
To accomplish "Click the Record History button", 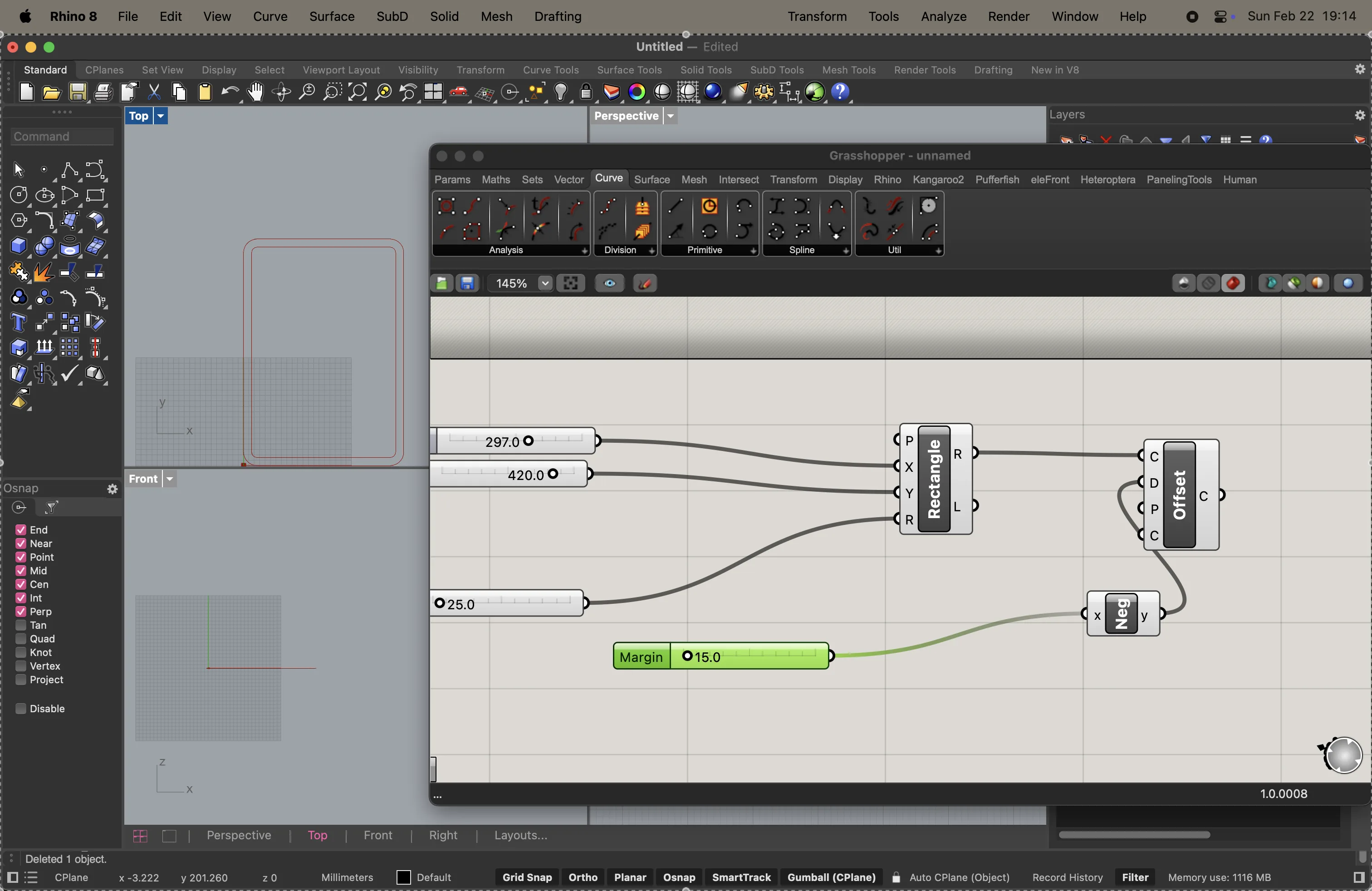I will click(1067, 877).
